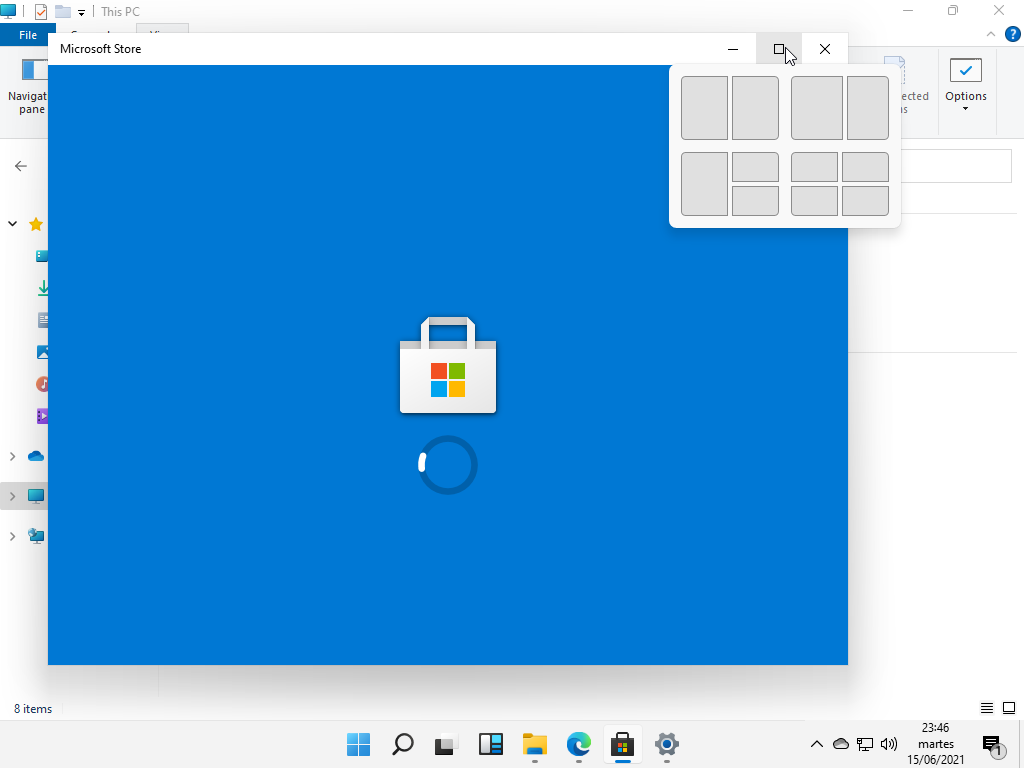
Task: Select the Network icon in the navigation pane
Action: coord(36,536)
